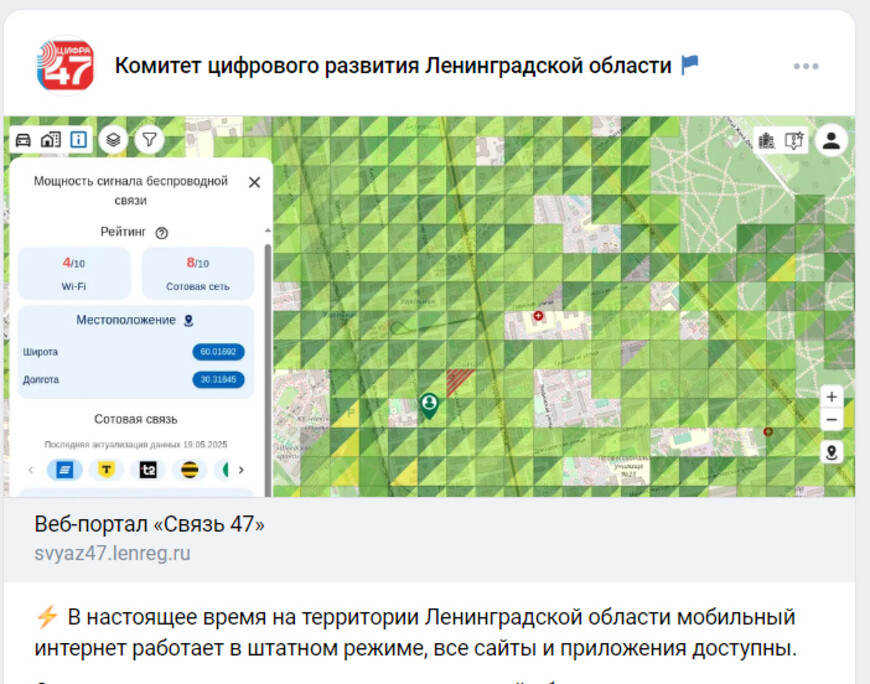870x684 pixels.
Task: Open the map layers button
Action: click(113, 140)
